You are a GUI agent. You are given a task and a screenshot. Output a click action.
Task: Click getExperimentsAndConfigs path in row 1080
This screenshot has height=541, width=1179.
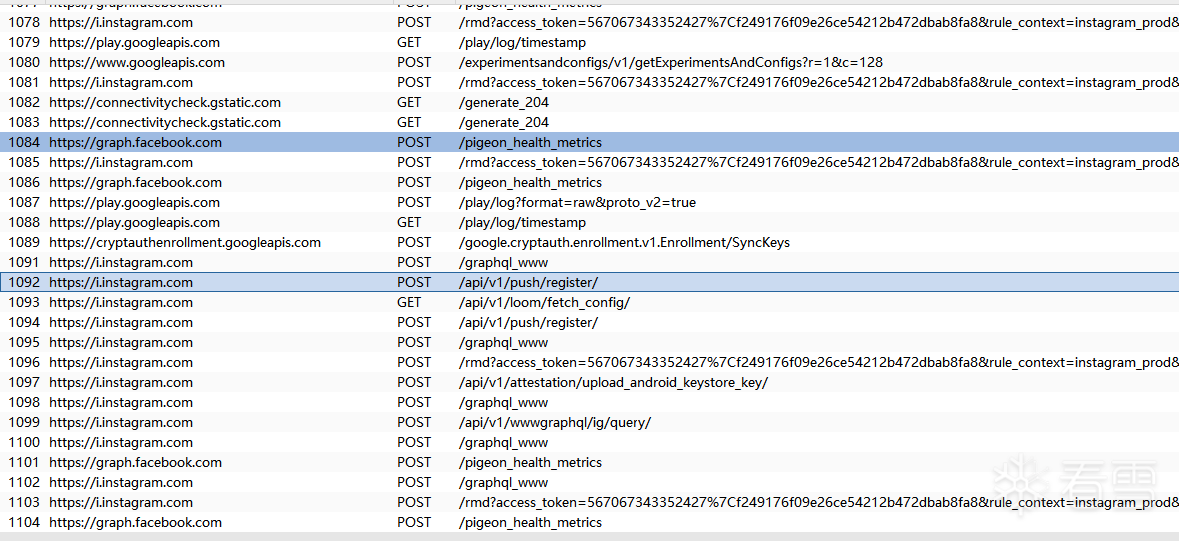671,62
